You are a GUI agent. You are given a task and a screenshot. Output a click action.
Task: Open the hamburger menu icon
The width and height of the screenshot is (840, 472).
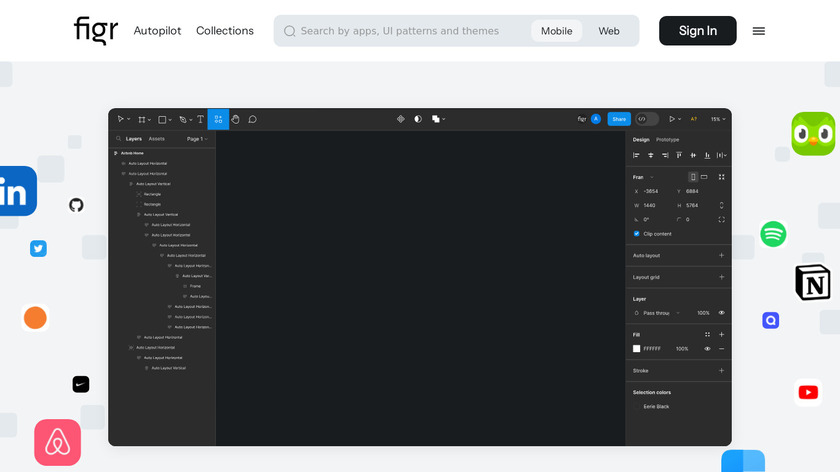click(758, 31)
